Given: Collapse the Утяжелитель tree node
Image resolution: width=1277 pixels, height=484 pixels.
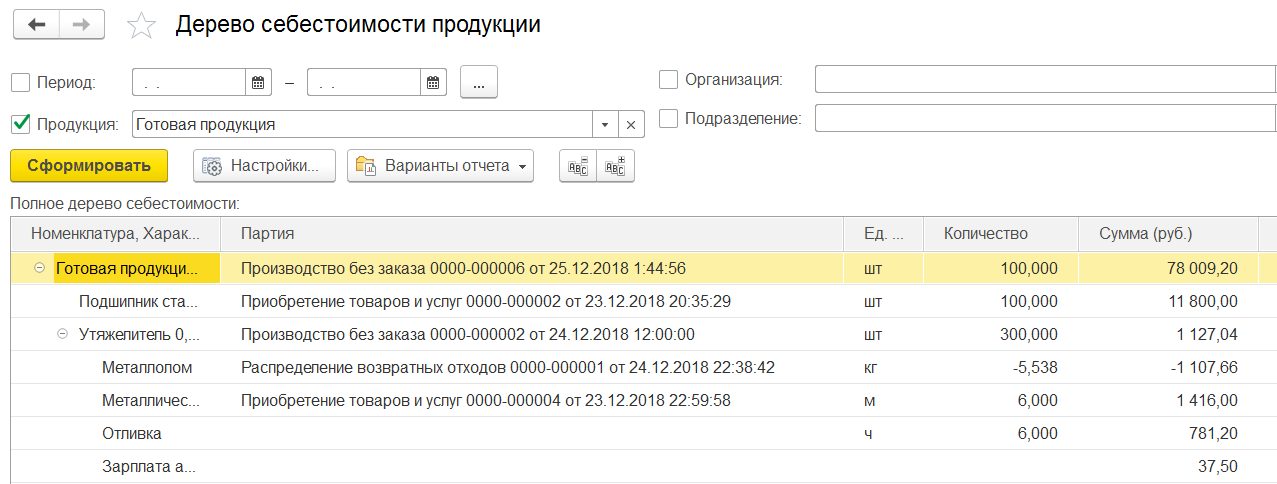Looking at the screenshot, I should pos(62,335).
